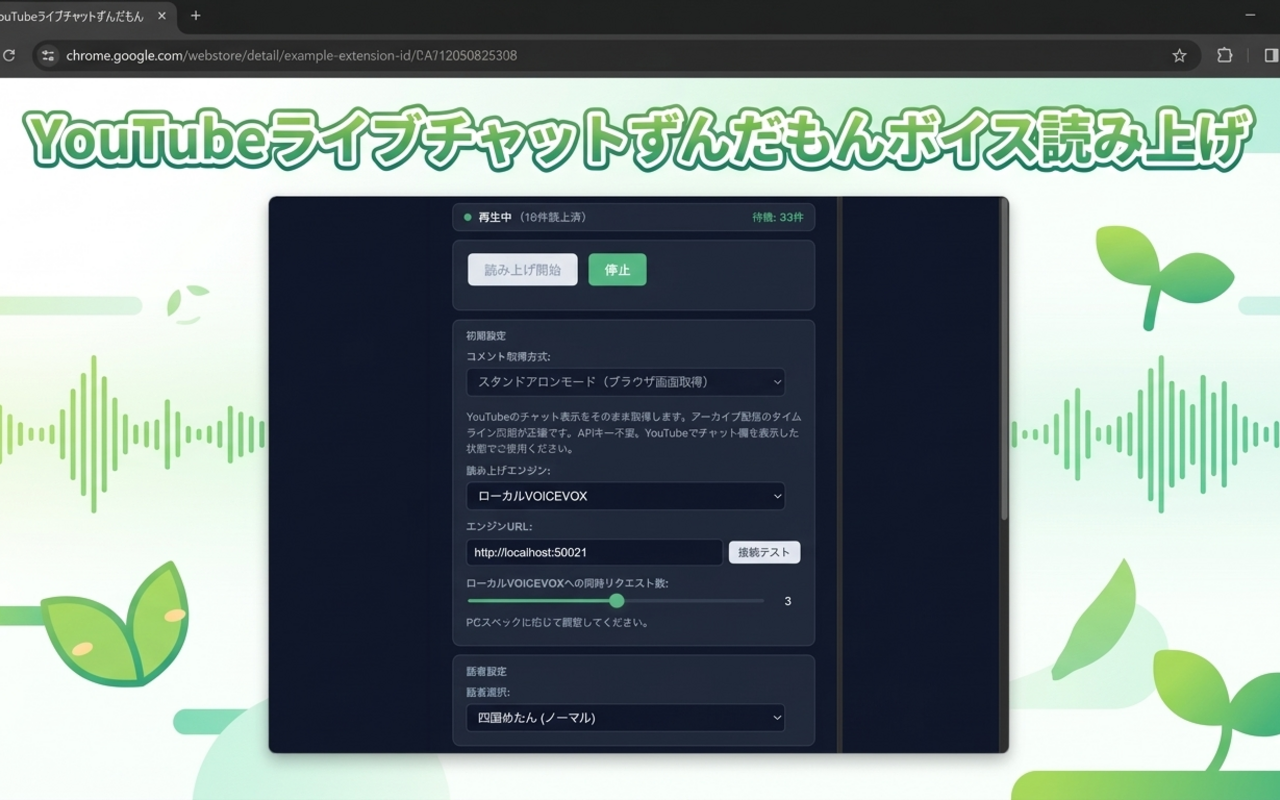Click the エンジンURL input field
Viewport: 1280px width, 800px height.
coord(594,552)
